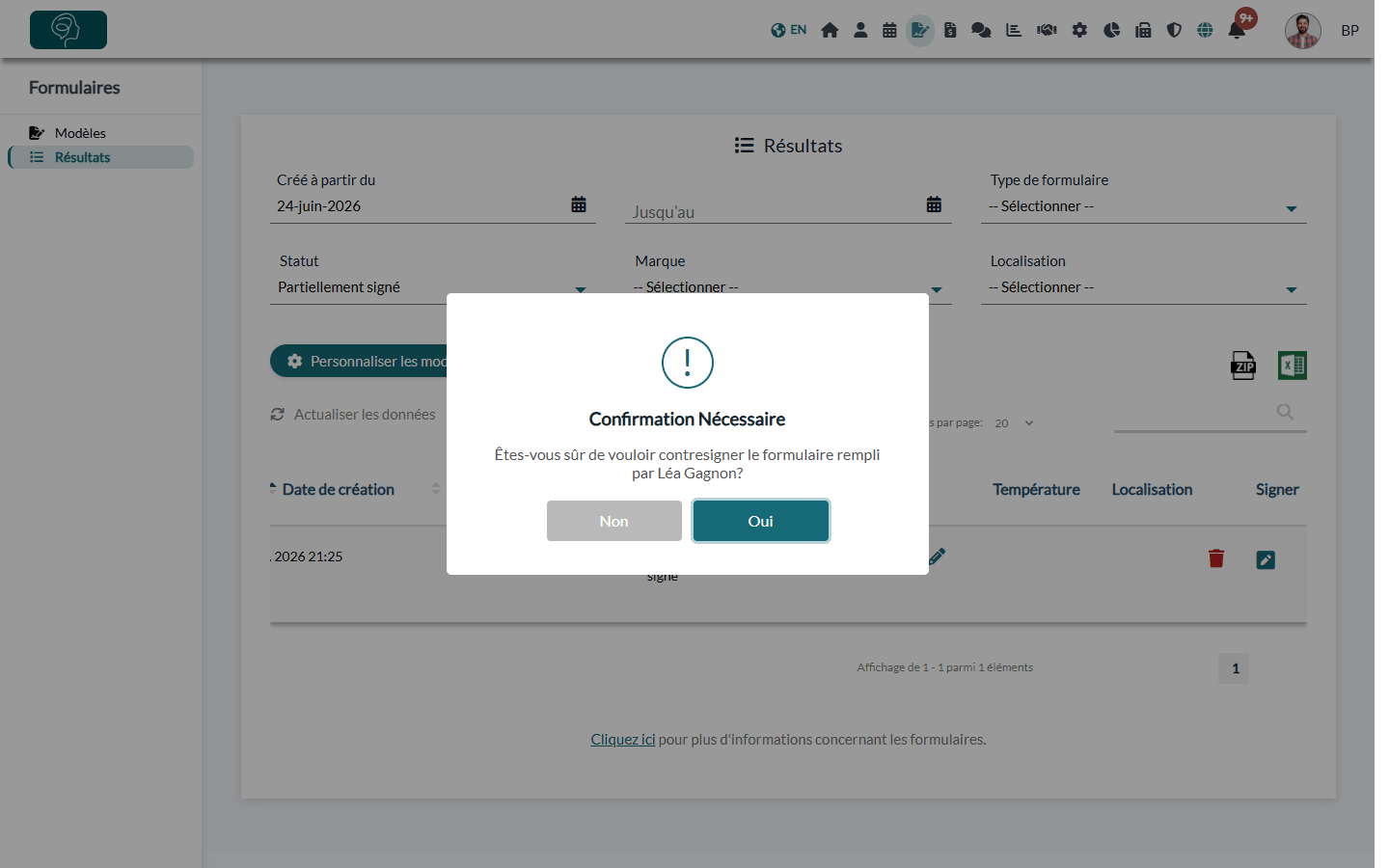Click the Température column header
Image resolution: width=1389 pixels, height=868 pixels.
coord(1036,490)
